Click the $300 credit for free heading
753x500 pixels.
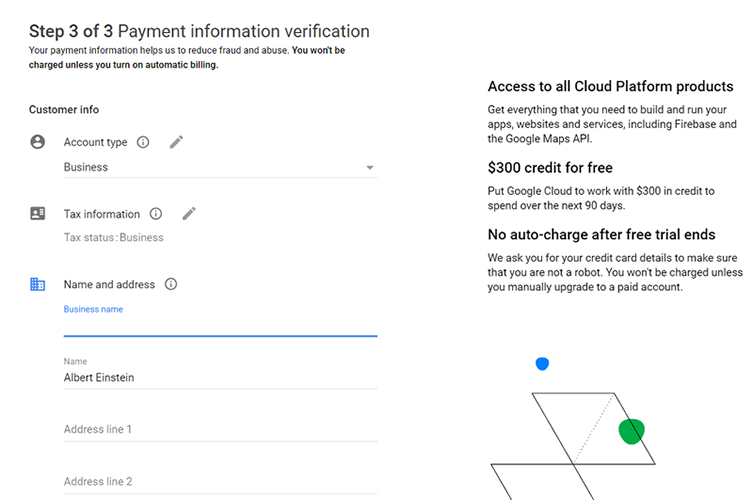[x=550, y=168]
